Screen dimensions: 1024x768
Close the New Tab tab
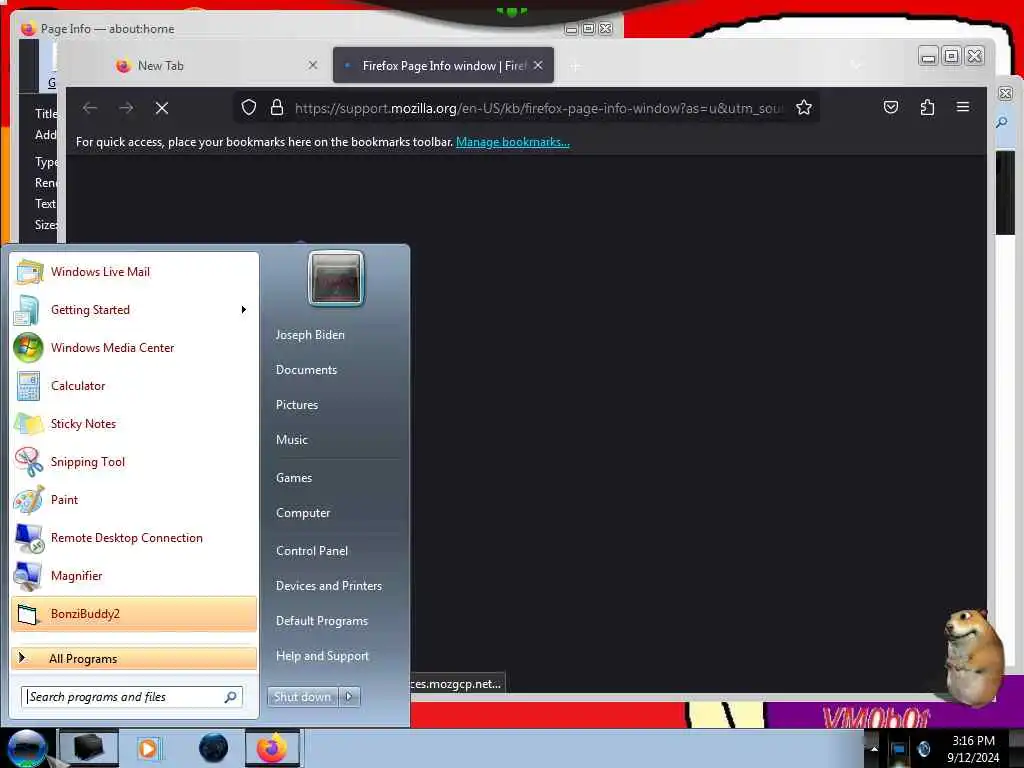tap(313, 65)
